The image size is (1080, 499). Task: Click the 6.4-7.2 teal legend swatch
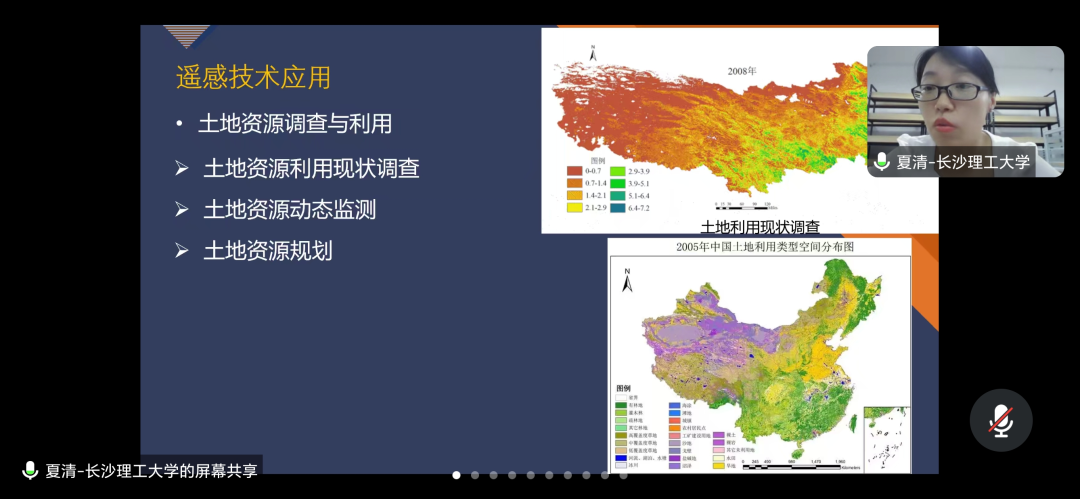click(x=618, y=208)
